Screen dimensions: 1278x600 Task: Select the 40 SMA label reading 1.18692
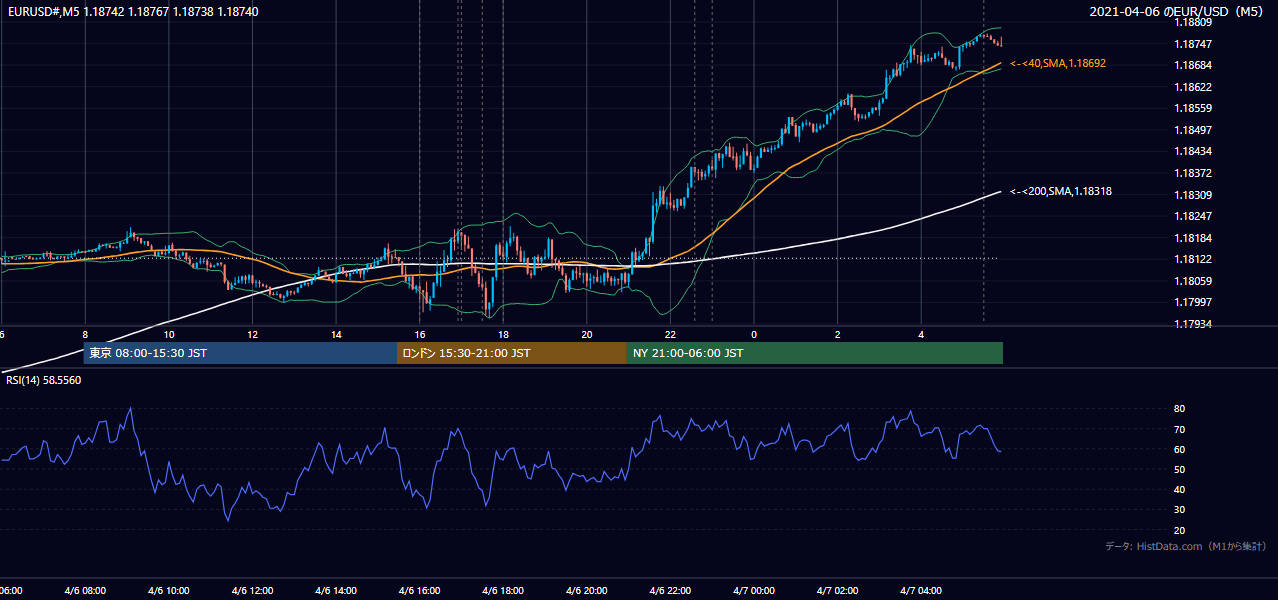tap(1058, 63)
